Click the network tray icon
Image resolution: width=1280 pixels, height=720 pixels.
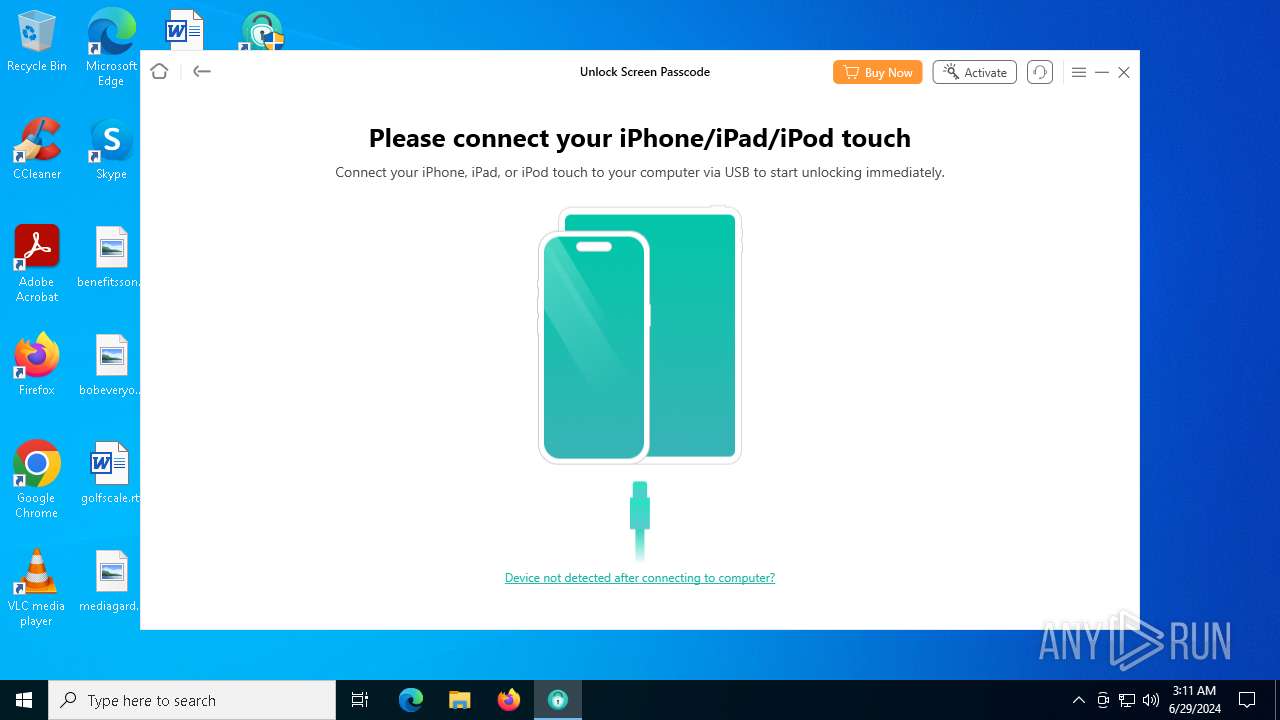pos(1127,700)
